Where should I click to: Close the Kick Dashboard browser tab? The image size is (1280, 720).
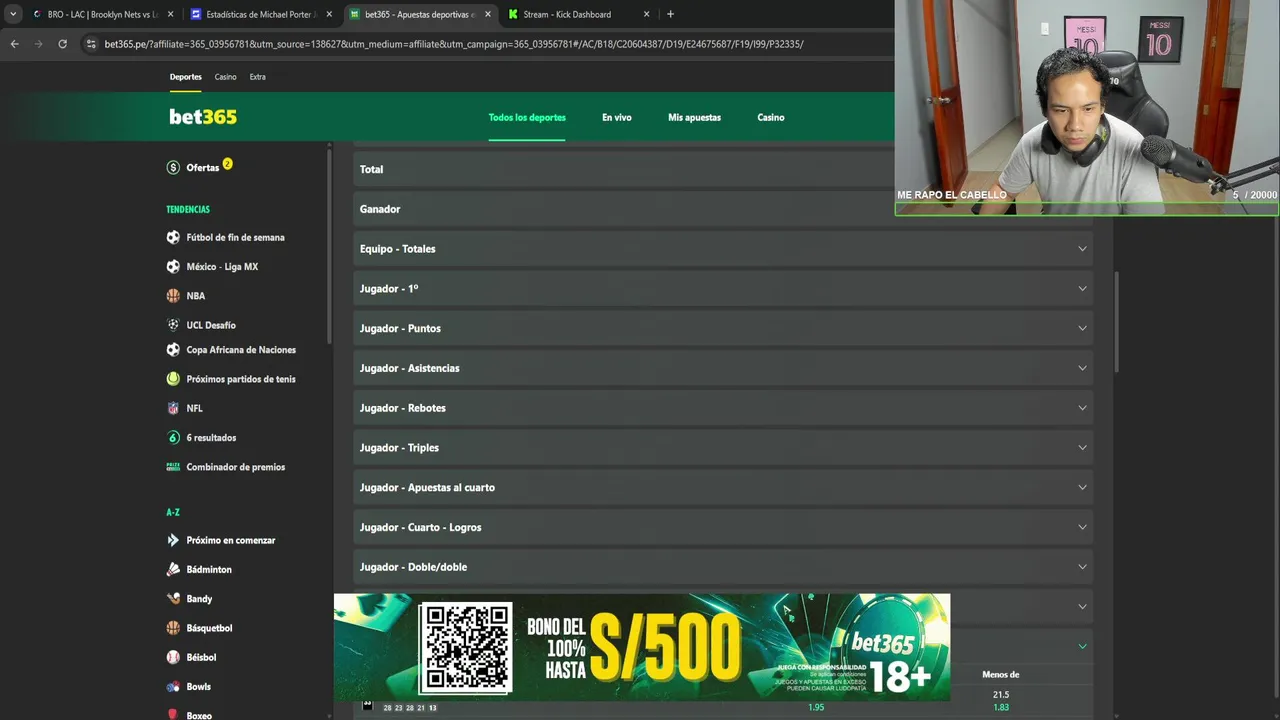pyautogui.click(x=646, y=14)
